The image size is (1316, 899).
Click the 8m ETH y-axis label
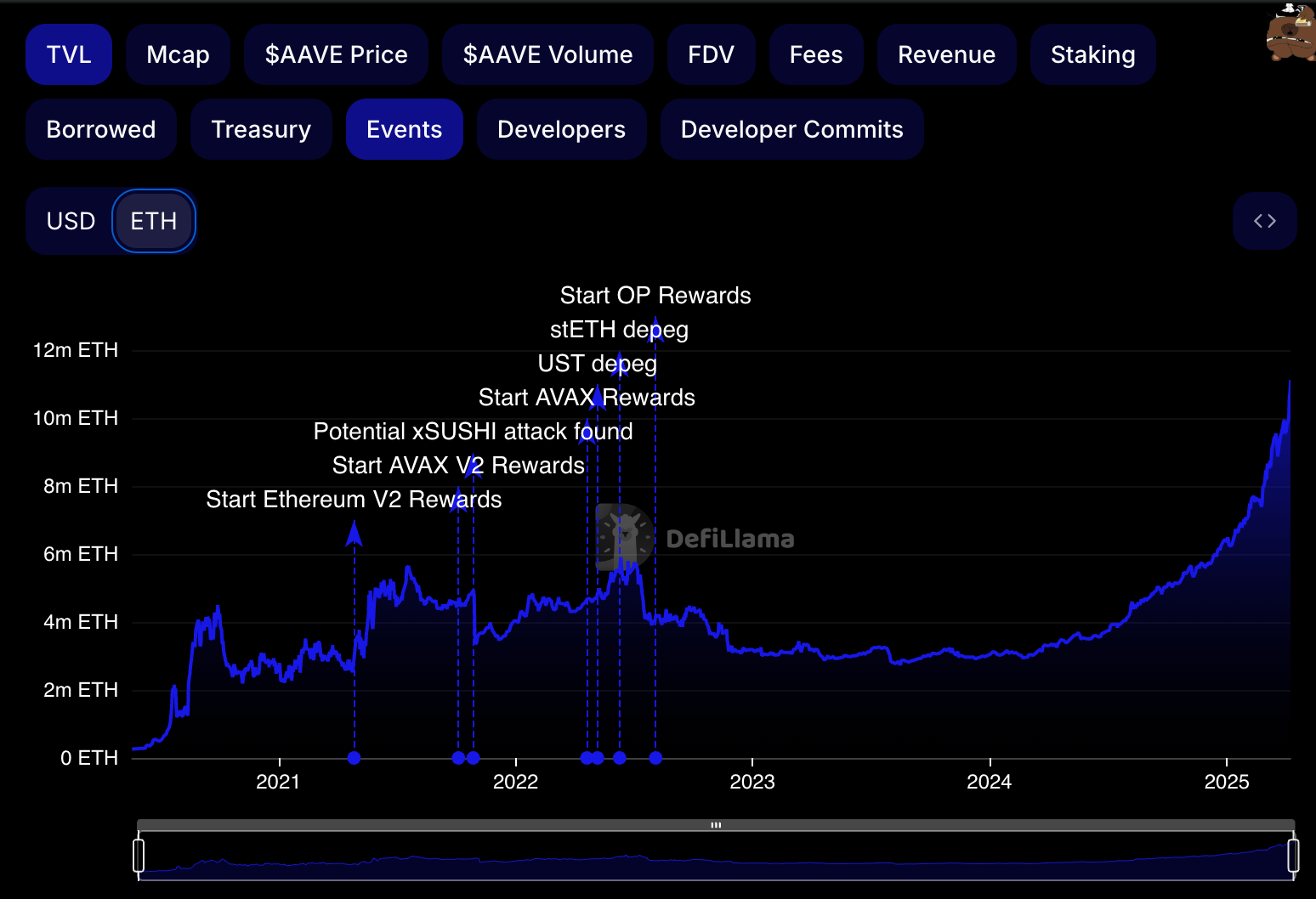81,486
